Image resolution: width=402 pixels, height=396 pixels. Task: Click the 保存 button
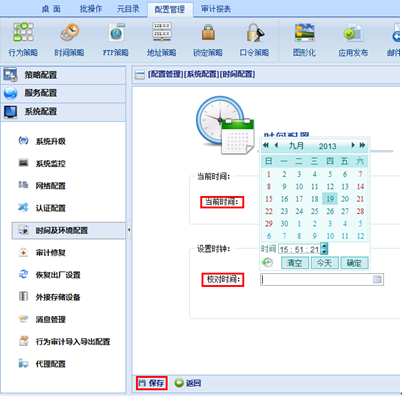(152, 383)
